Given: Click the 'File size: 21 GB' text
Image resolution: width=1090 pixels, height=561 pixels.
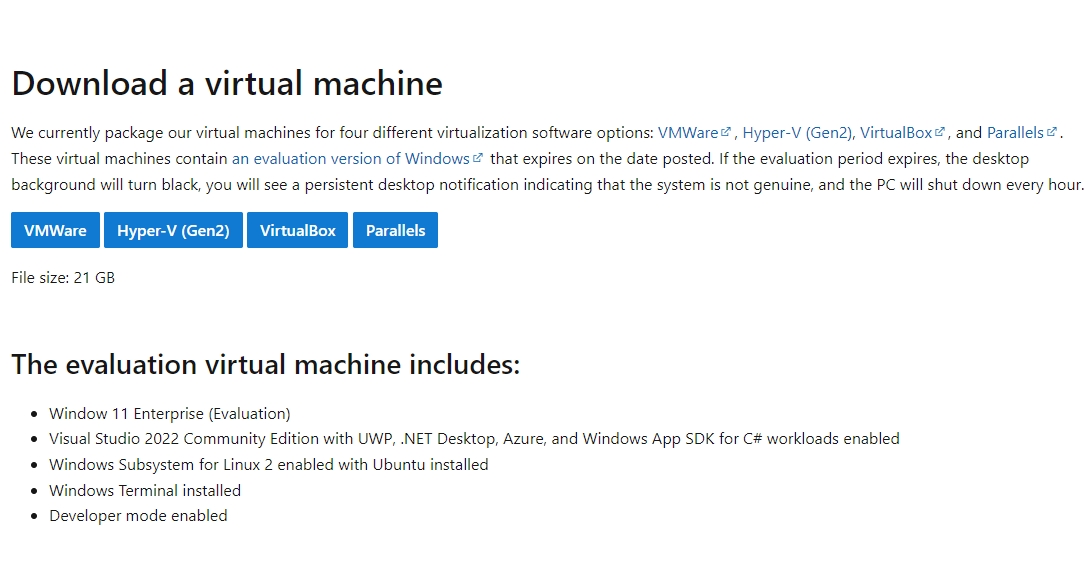Looking at the screenshot, I should (63, 278).
